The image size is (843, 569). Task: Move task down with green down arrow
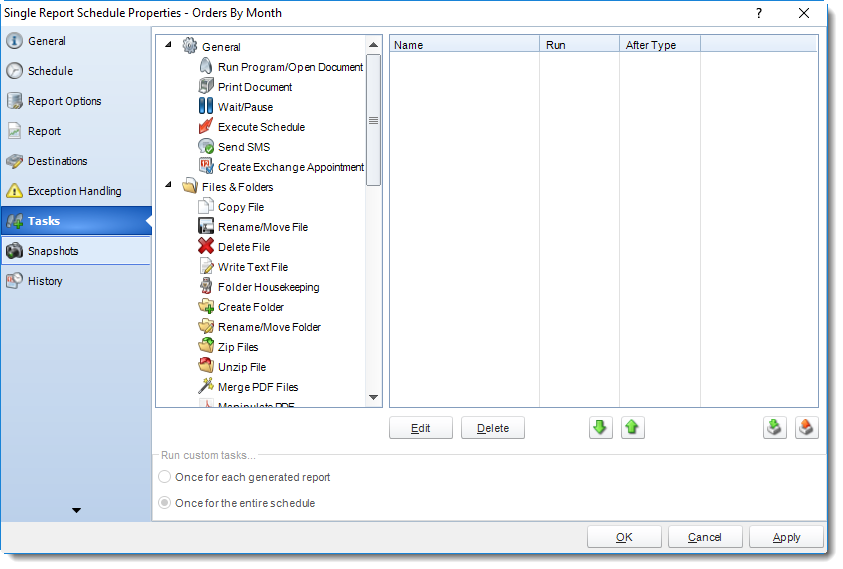pos(601,428)
